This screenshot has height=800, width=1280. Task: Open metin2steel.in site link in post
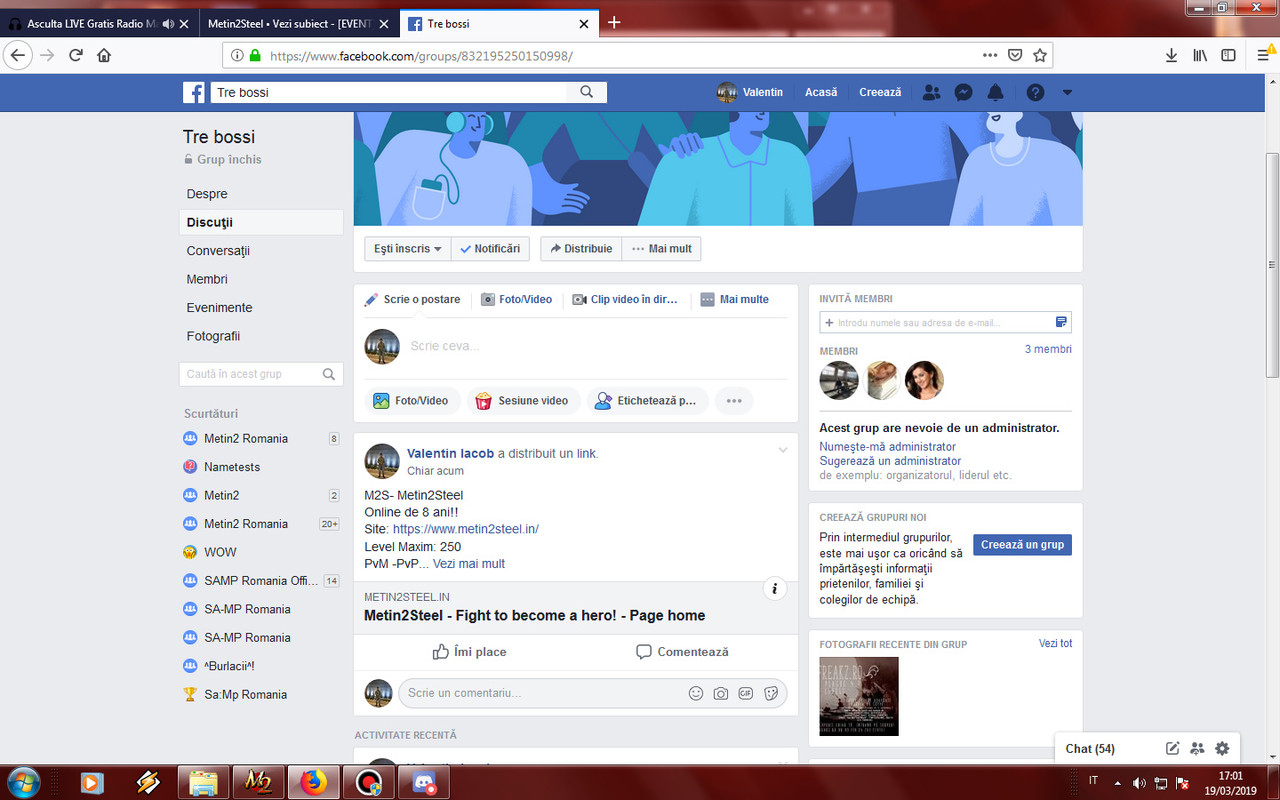pyautogui.click(x=466, y=529)
